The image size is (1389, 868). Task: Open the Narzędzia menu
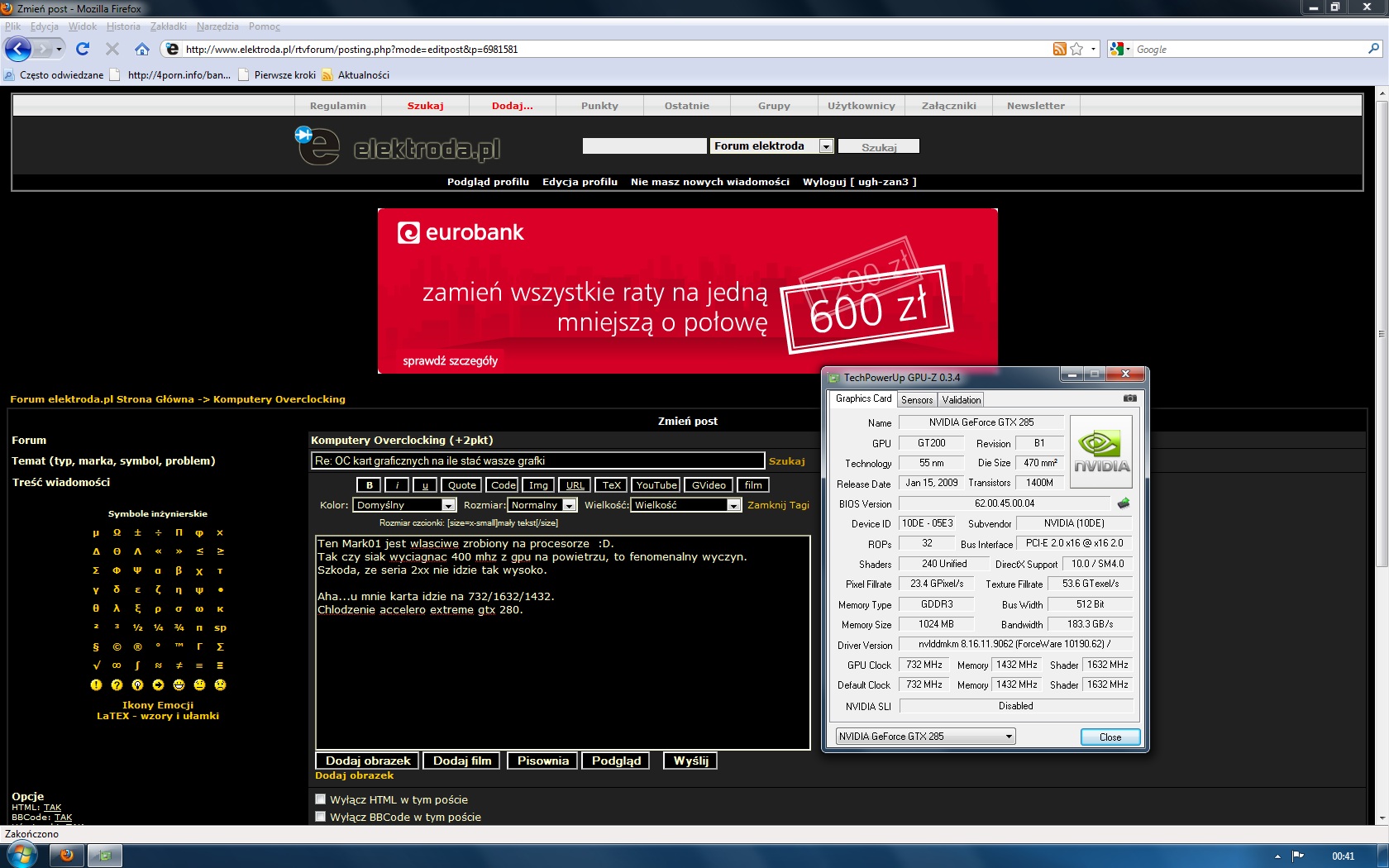click(217, 26)
